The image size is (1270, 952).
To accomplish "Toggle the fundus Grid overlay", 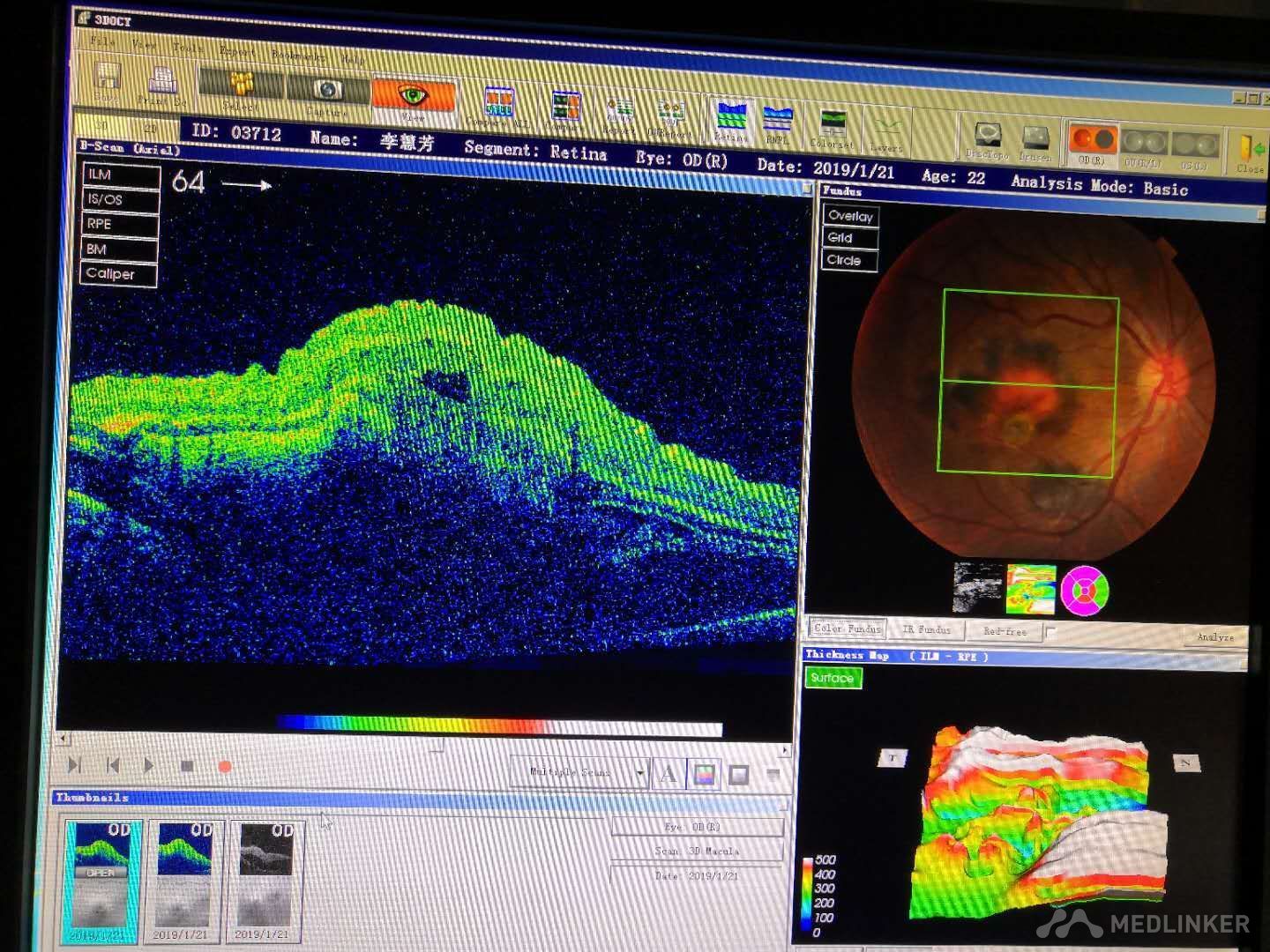I will pyautogui.click(x=849, y=238).
